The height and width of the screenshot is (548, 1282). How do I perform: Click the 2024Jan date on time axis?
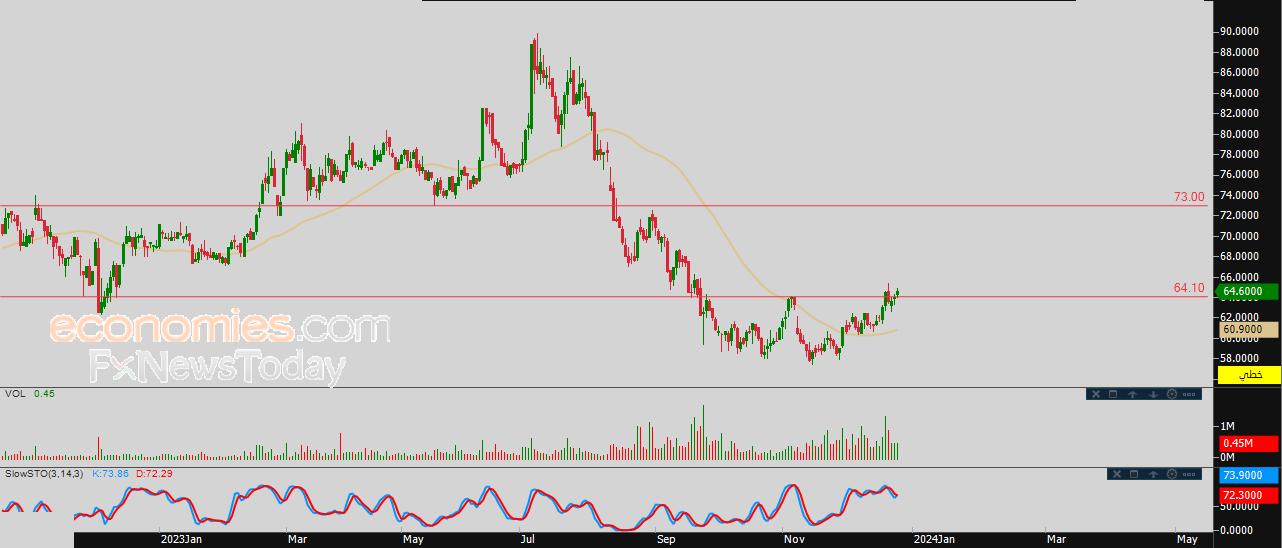(936, 539)
